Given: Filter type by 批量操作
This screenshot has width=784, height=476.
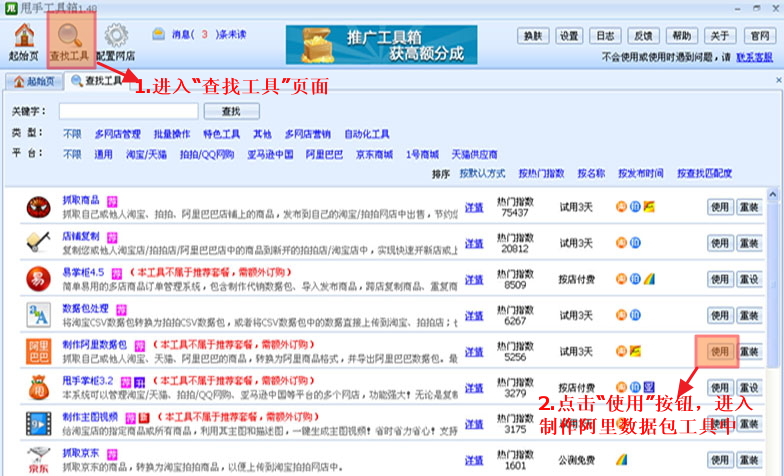Looking at the screenshot, I should click(172, 134).
